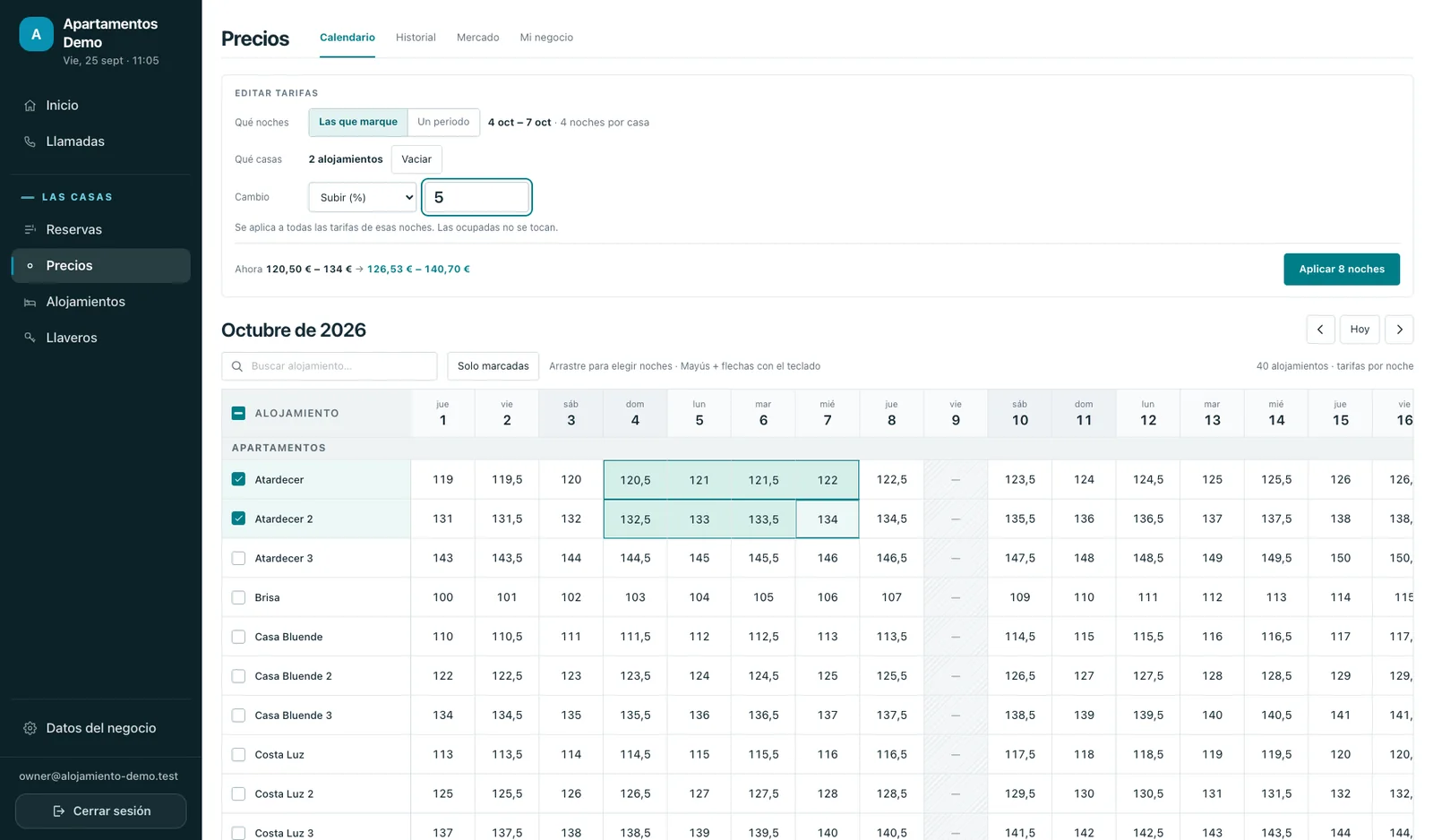
Task: Click the phone icon beside Llamadas
Action: click(30, 141)
